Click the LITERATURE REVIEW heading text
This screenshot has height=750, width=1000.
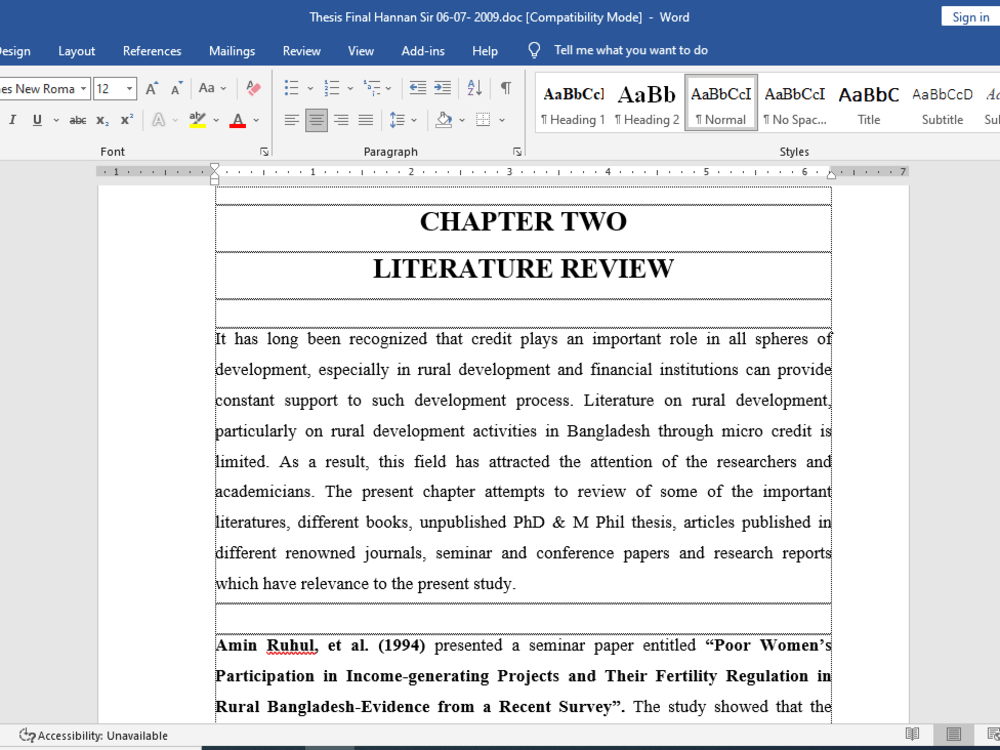click(523, 268)
